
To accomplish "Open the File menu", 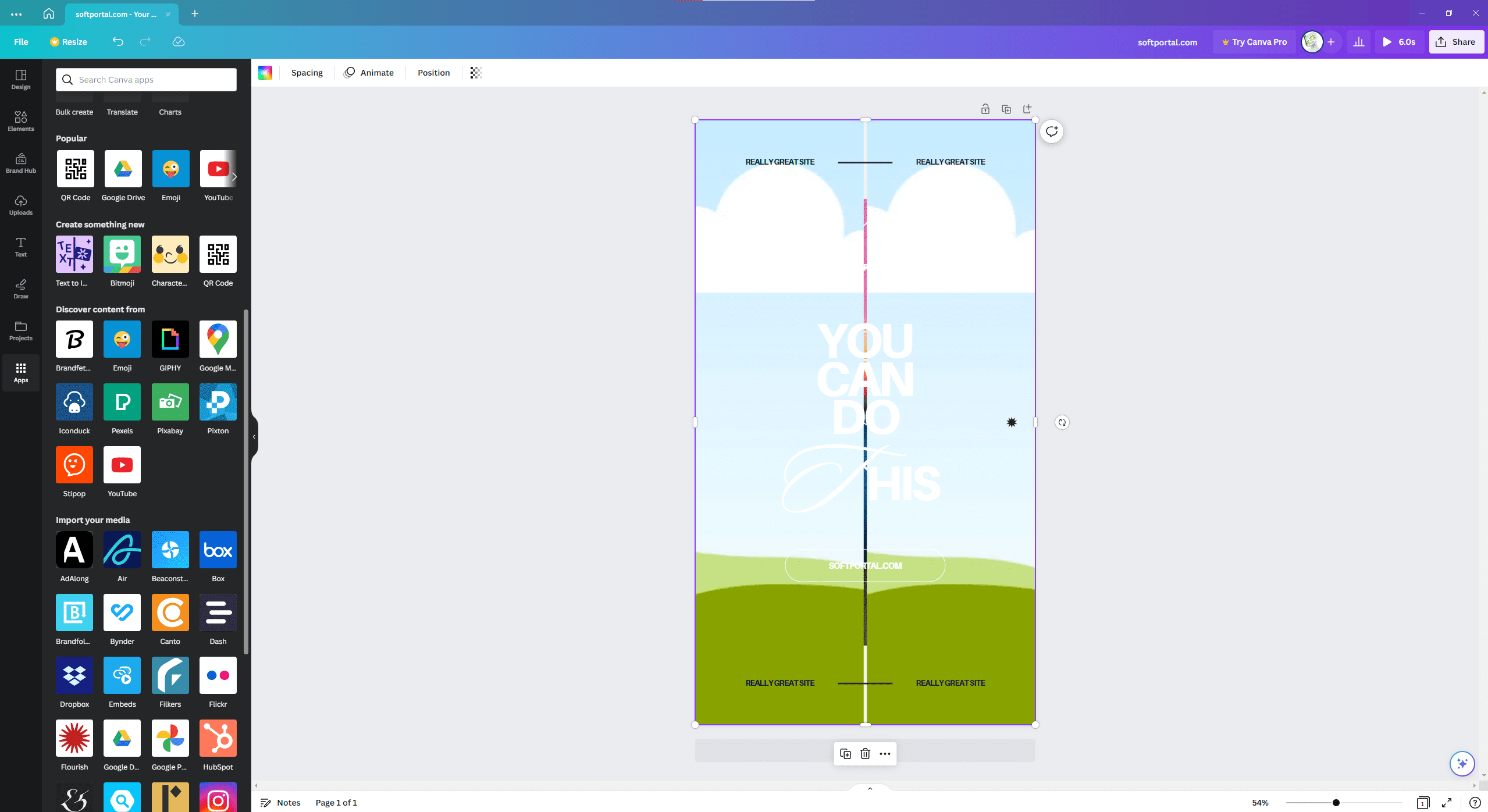I will tap(21, 42).
